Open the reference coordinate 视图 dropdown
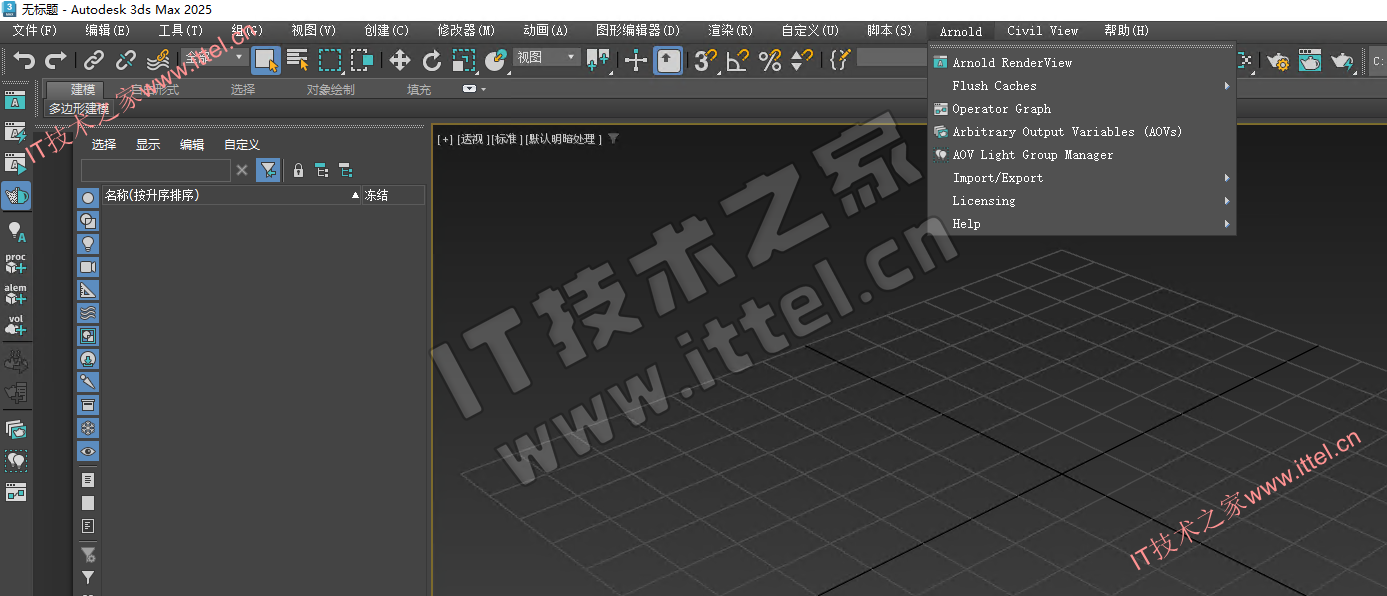Viewport: 1387px width, 596px height. tap(546, 58)
